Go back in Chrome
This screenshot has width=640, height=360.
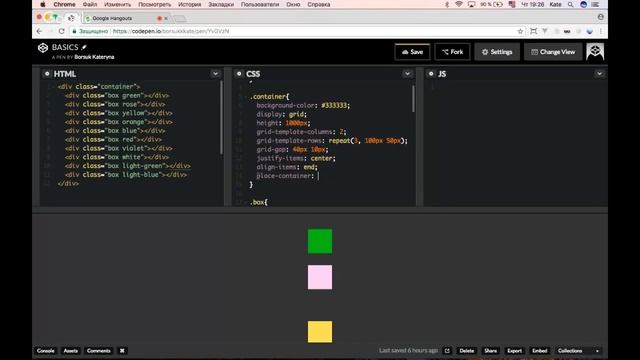[39, 31]
